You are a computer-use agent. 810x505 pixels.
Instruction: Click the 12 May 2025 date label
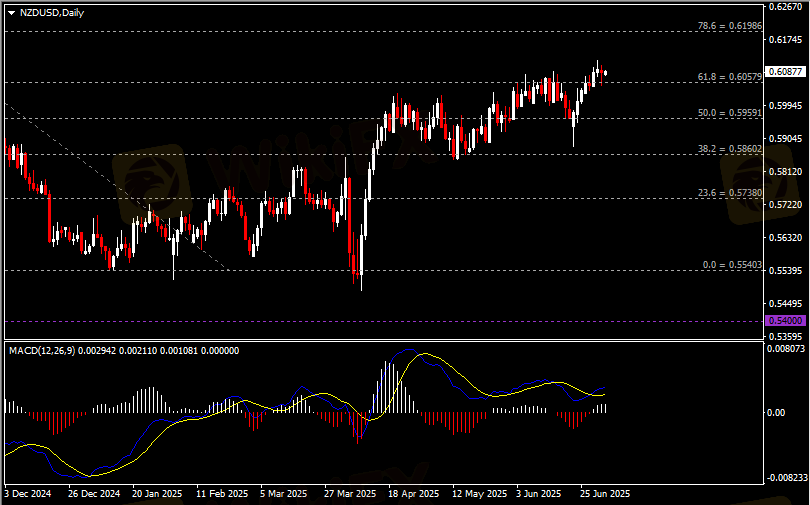480,494
